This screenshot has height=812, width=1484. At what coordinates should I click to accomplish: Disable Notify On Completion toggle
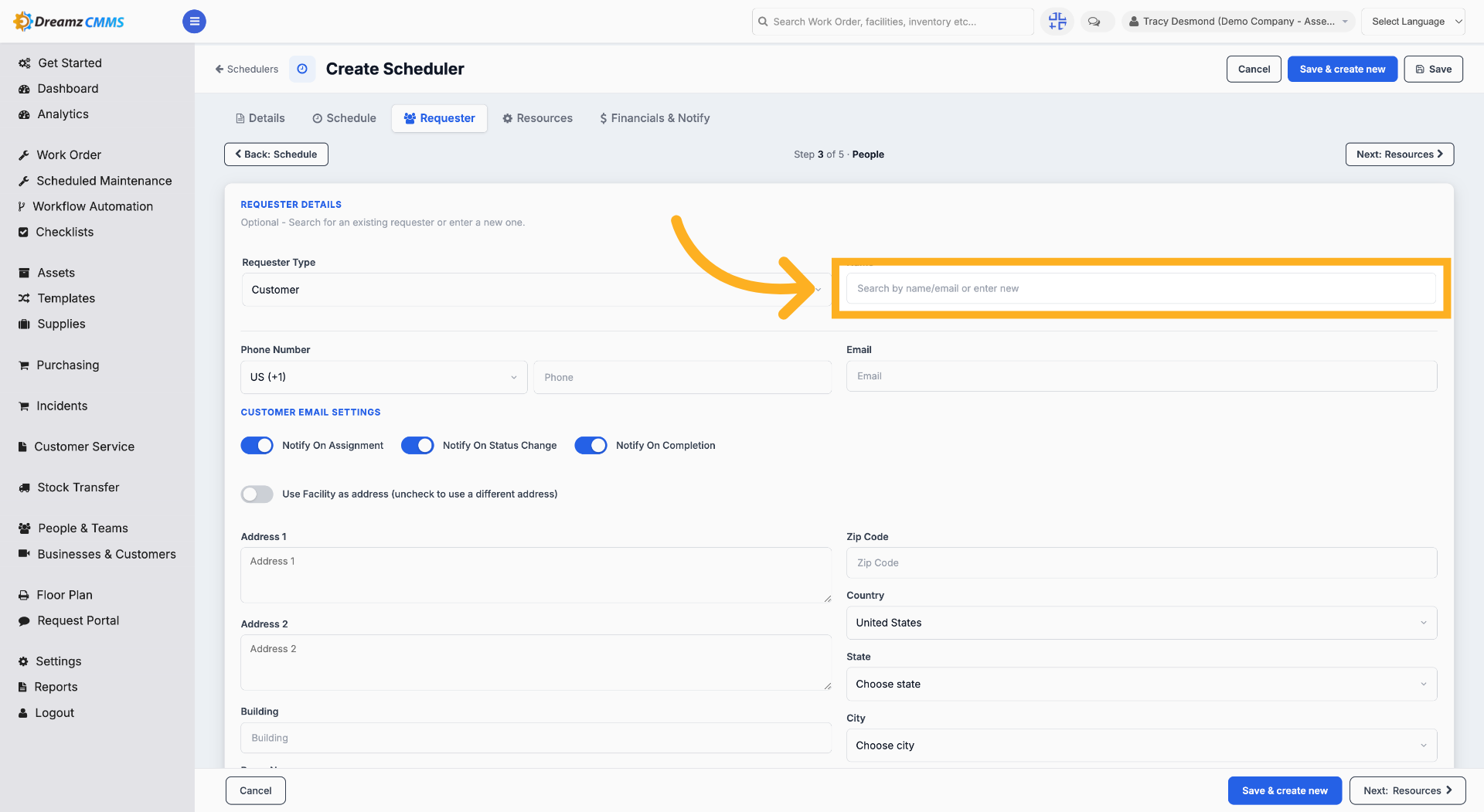point(591,446)
